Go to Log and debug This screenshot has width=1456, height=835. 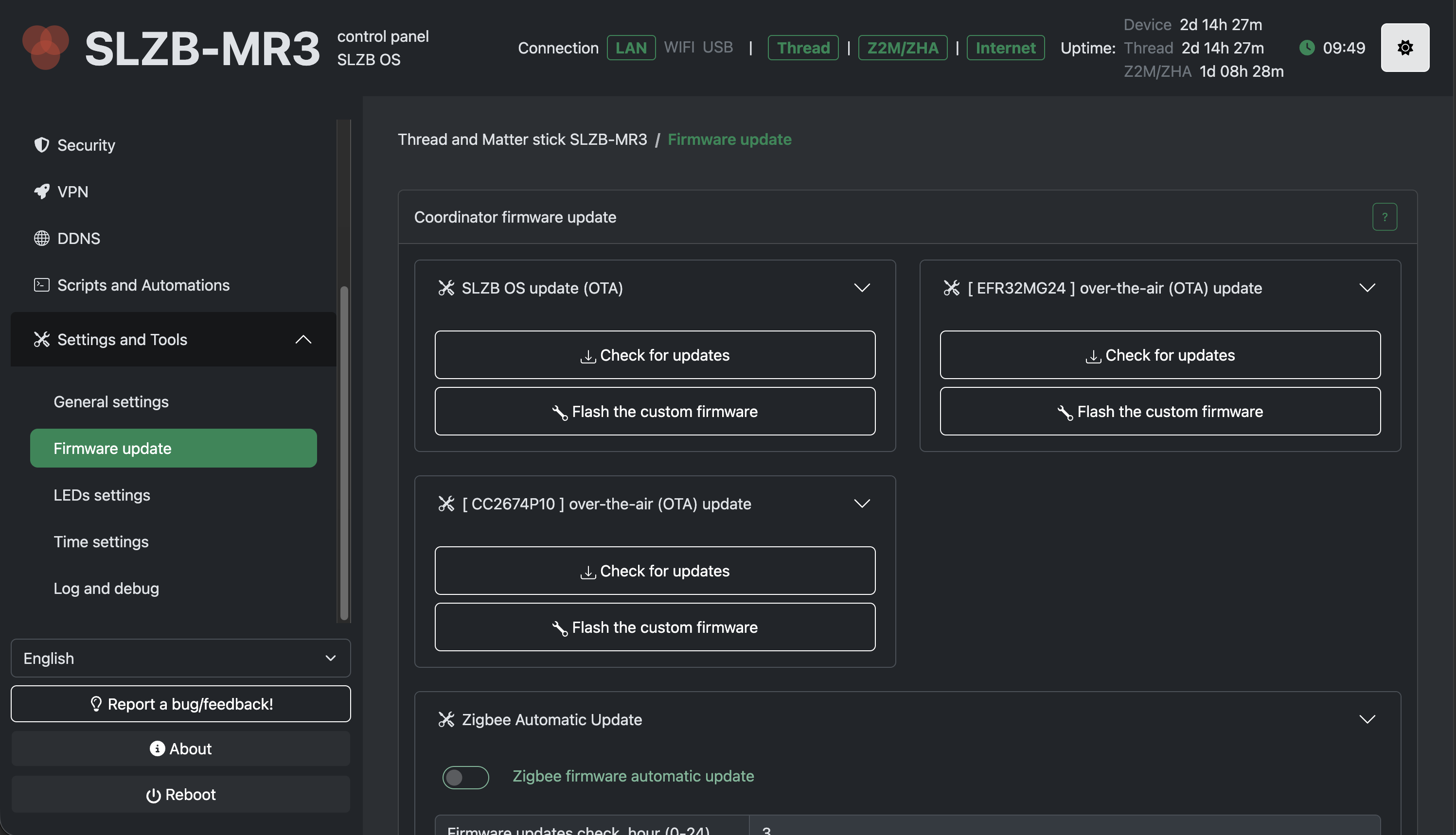pyautogui.click(x=106, y=589)
